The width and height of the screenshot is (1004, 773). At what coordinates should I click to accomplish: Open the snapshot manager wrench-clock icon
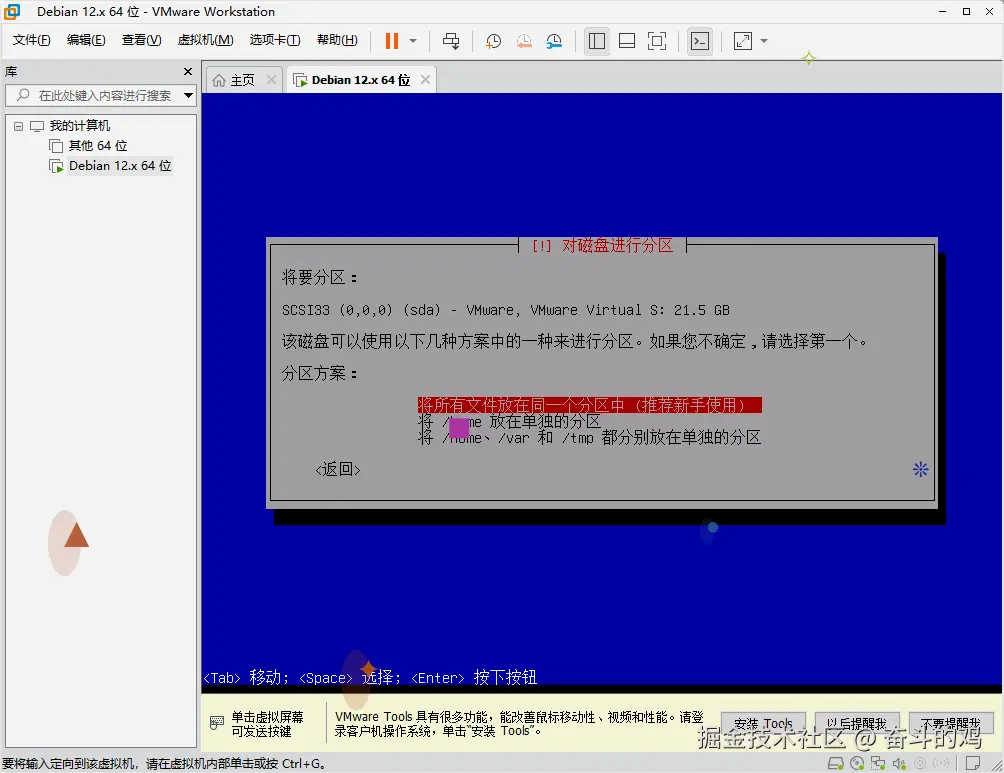tap(554, 41)
